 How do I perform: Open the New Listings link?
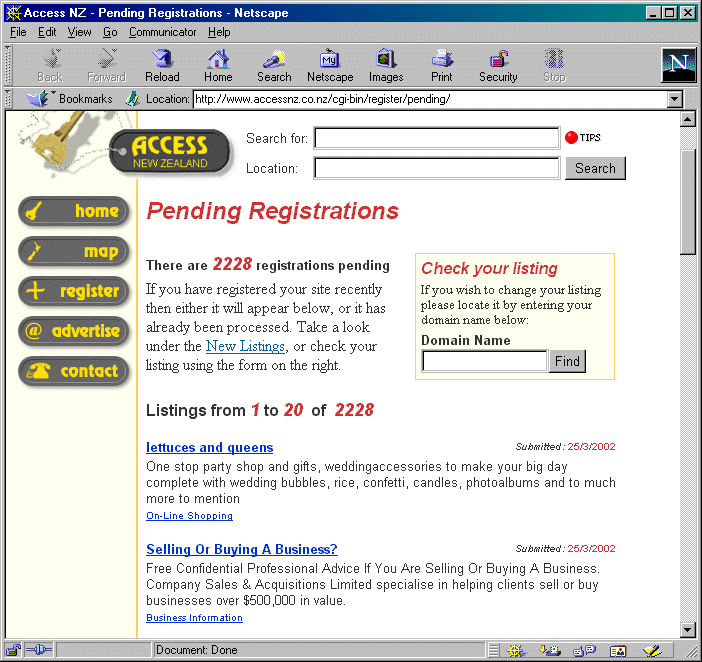245,346
